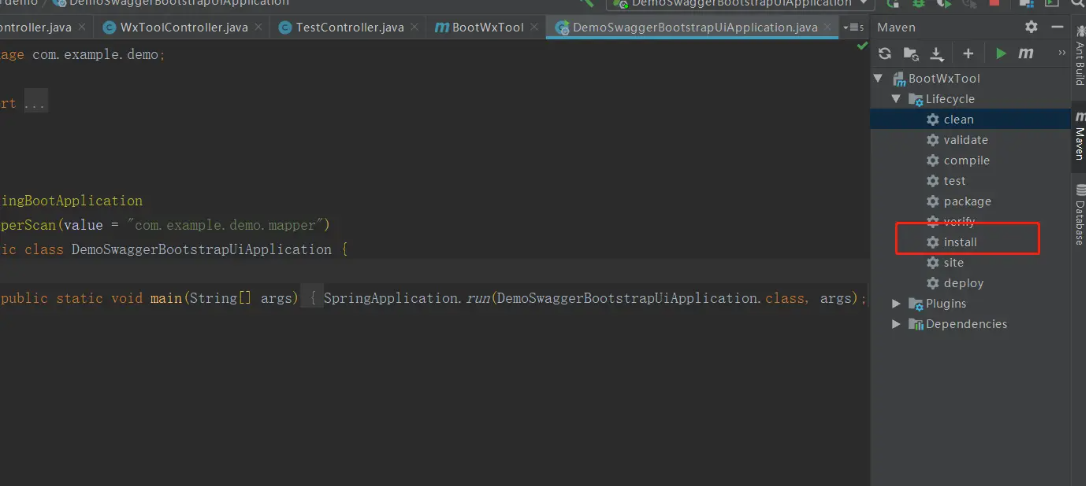Select the package lifecycle goal

pos(967,201)
